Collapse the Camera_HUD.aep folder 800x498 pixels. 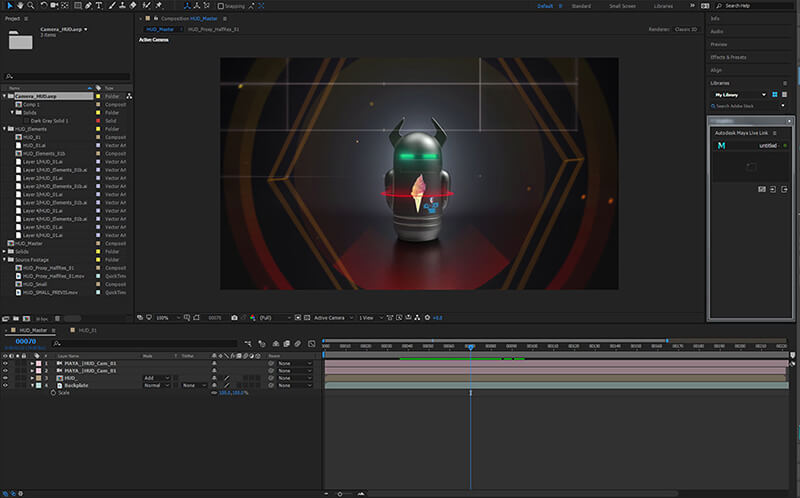pos(5,96)
